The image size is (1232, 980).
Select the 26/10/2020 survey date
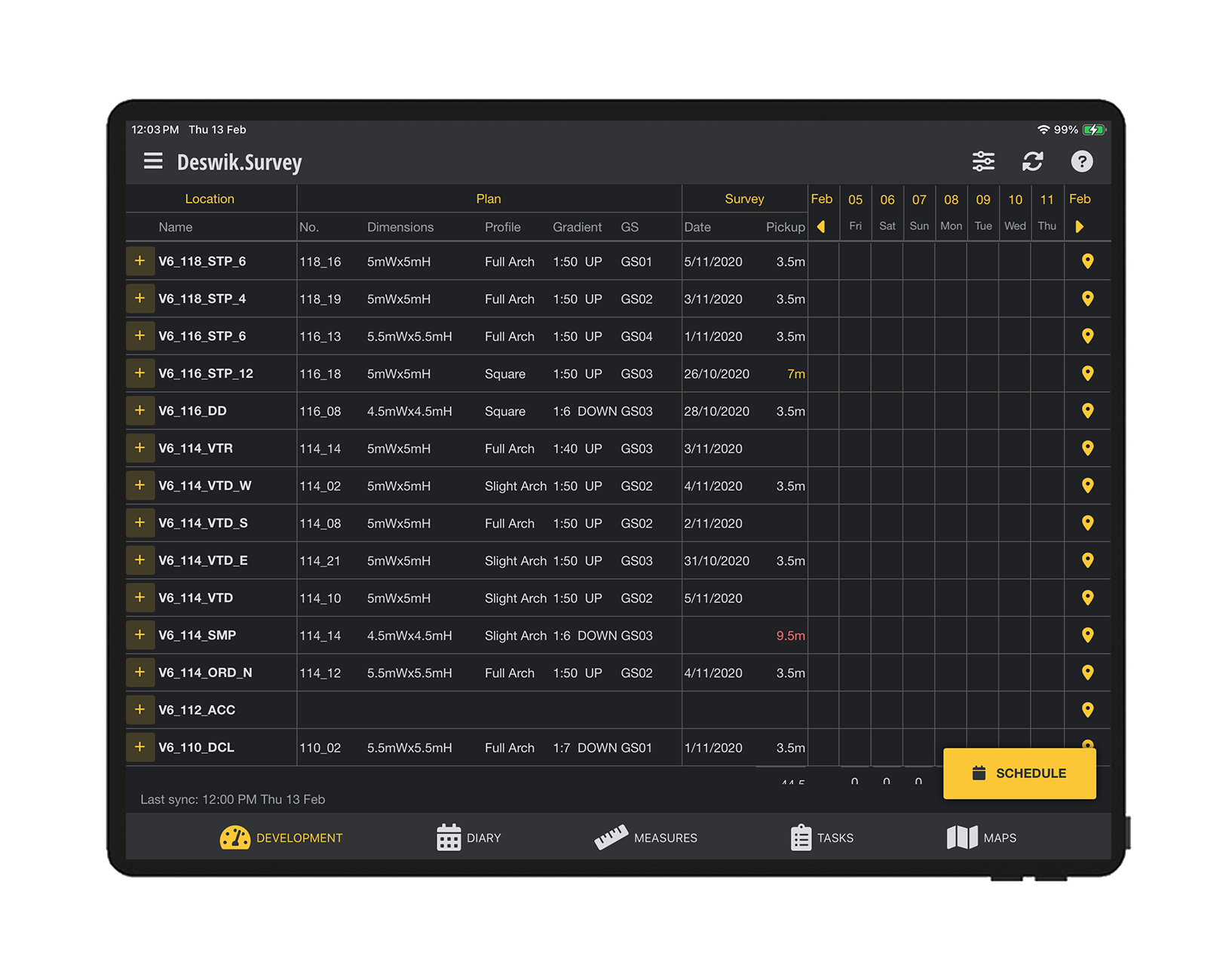tap(717, 374)
